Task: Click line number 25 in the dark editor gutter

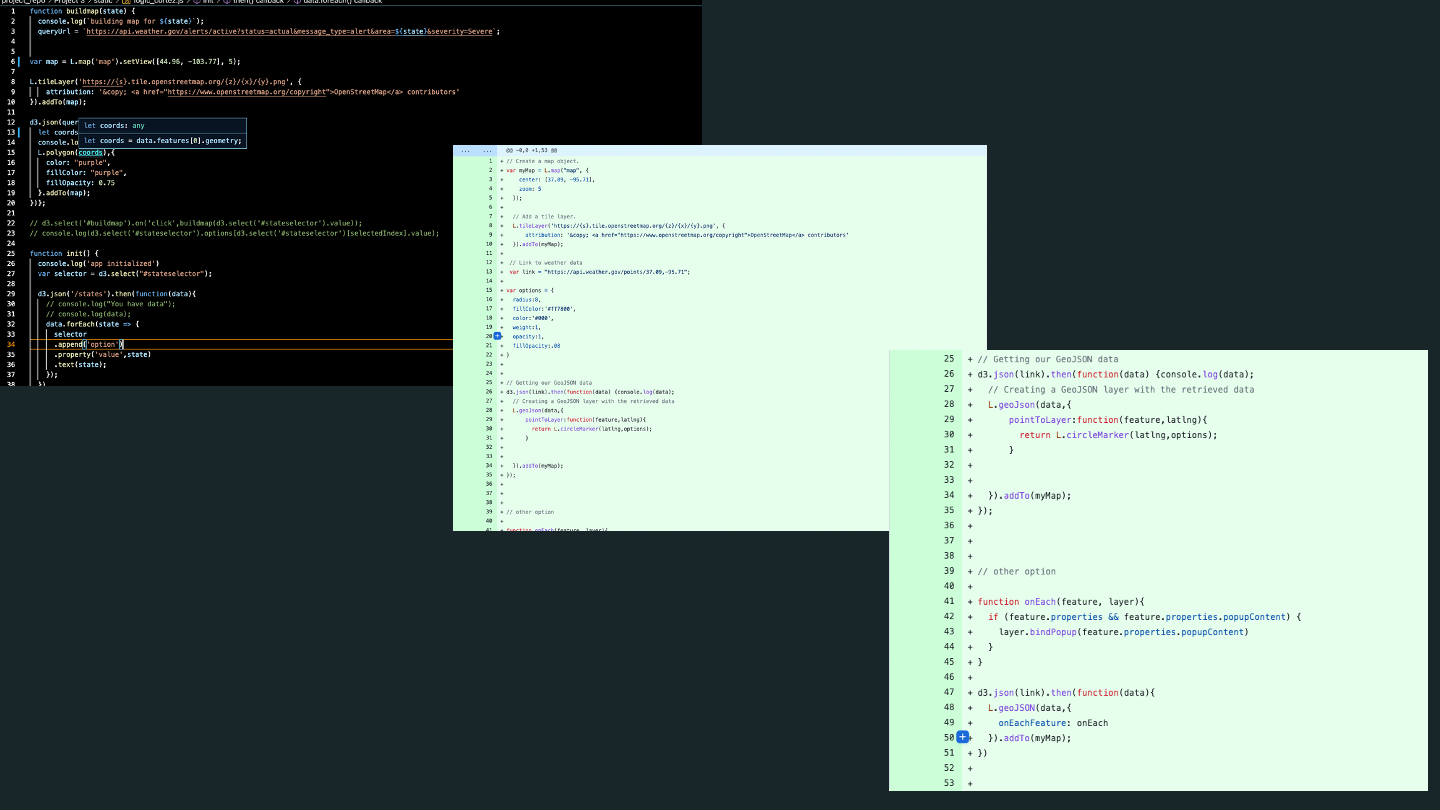Action: [x=11, y=253]
